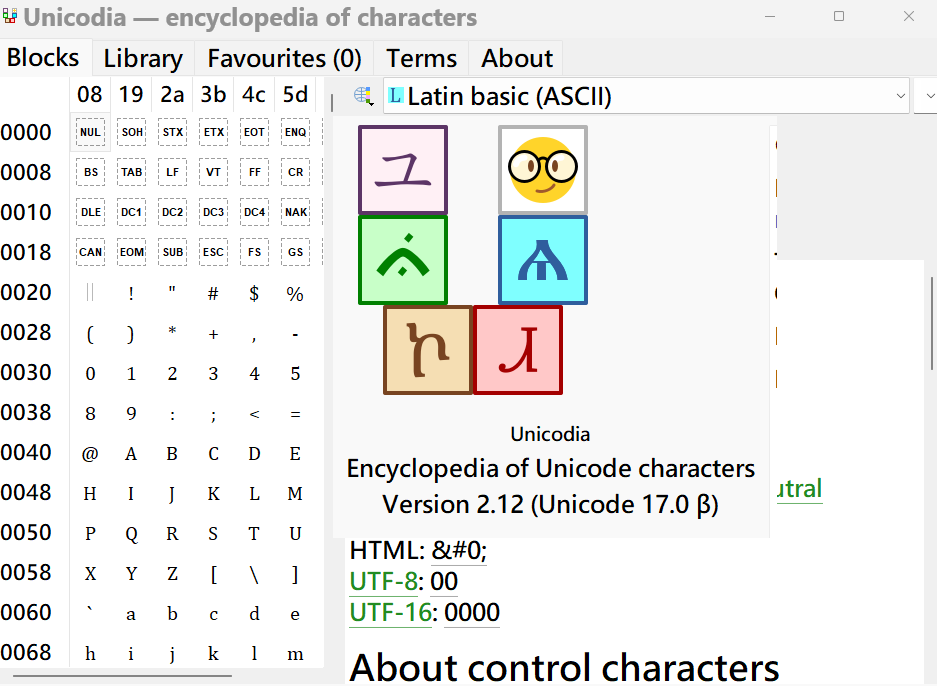Open the Library tab
The image size is (937, 686).
(143, 59)
